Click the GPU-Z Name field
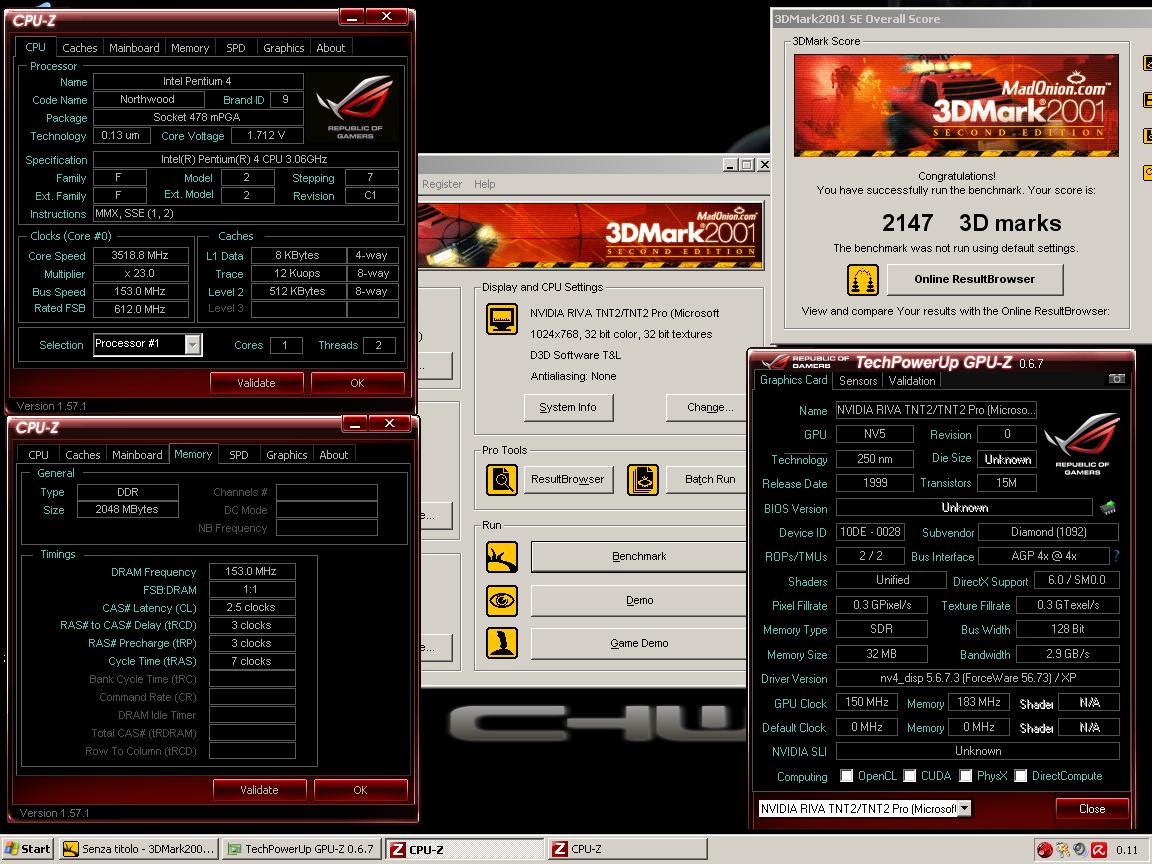1152x864 pixels. click(937, 410)
